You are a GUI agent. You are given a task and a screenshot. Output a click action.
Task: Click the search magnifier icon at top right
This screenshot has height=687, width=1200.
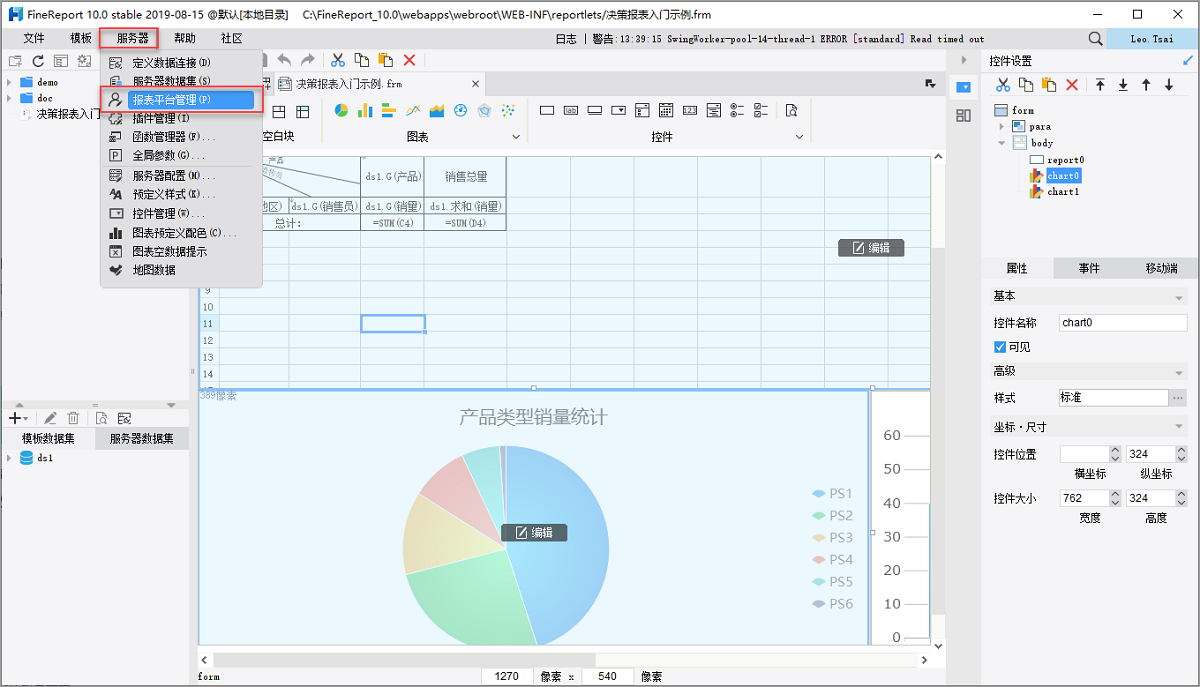click(1095, 39)
